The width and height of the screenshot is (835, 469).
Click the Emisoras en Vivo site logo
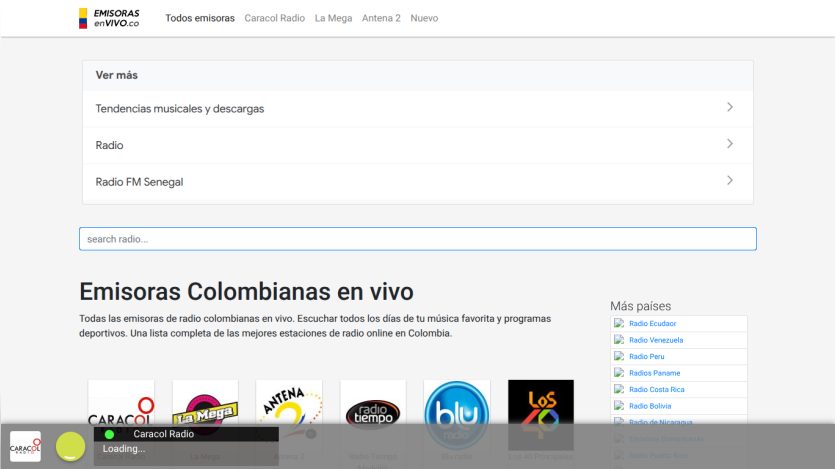(x=109, y=18)
